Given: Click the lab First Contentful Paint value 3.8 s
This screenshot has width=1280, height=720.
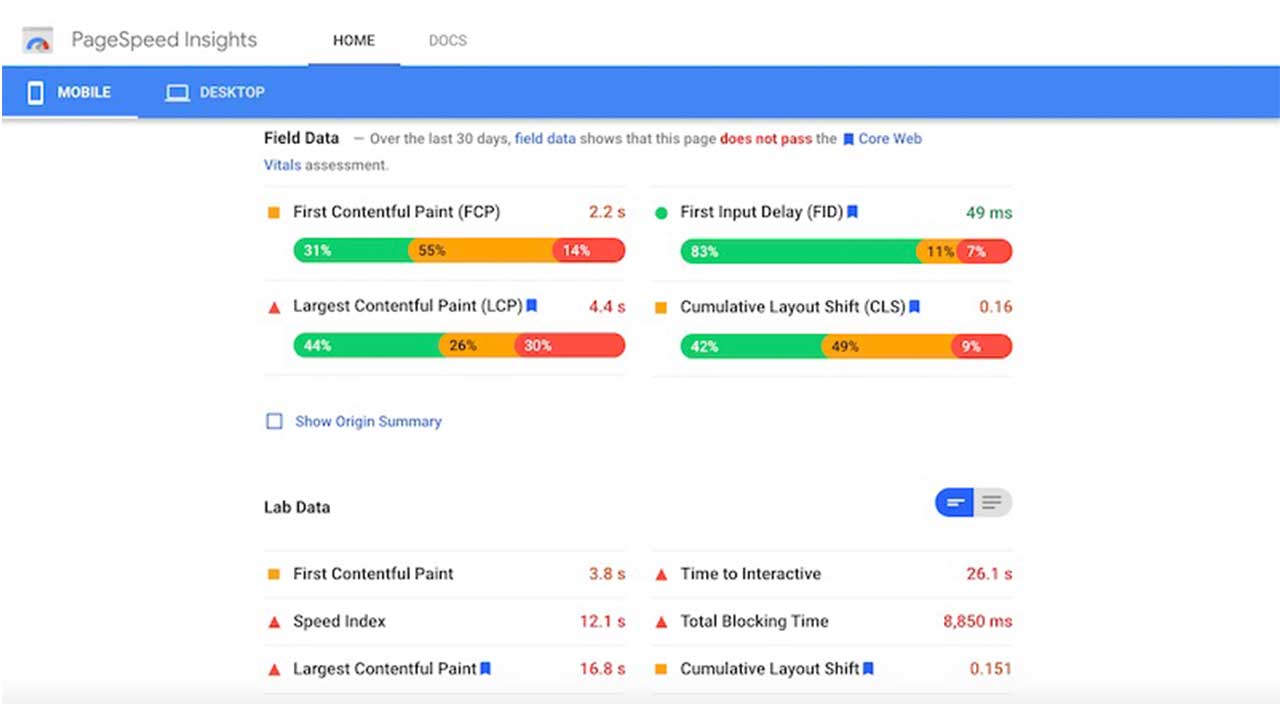Looking at the screenshot, I should coord(607,574).
